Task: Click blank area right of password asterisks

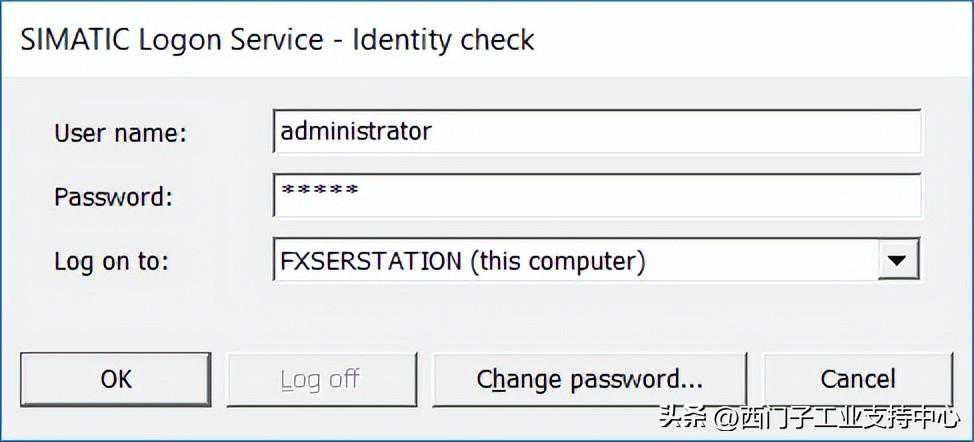Action: [x=640, y=195]
